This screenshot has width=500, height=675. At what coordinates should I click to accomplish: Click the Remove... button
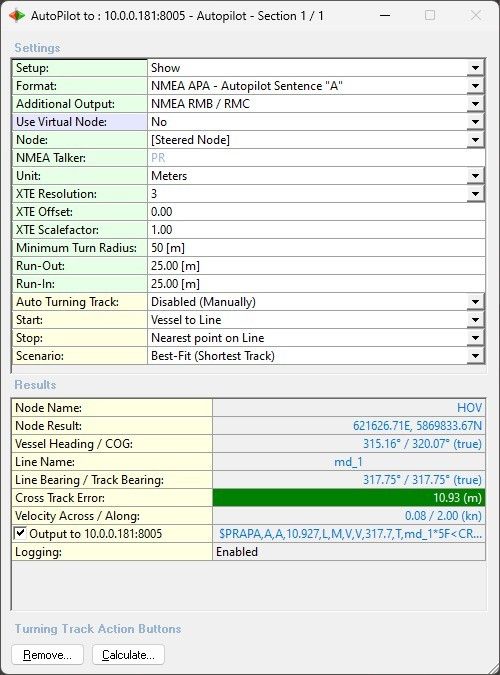pos(47,655)
